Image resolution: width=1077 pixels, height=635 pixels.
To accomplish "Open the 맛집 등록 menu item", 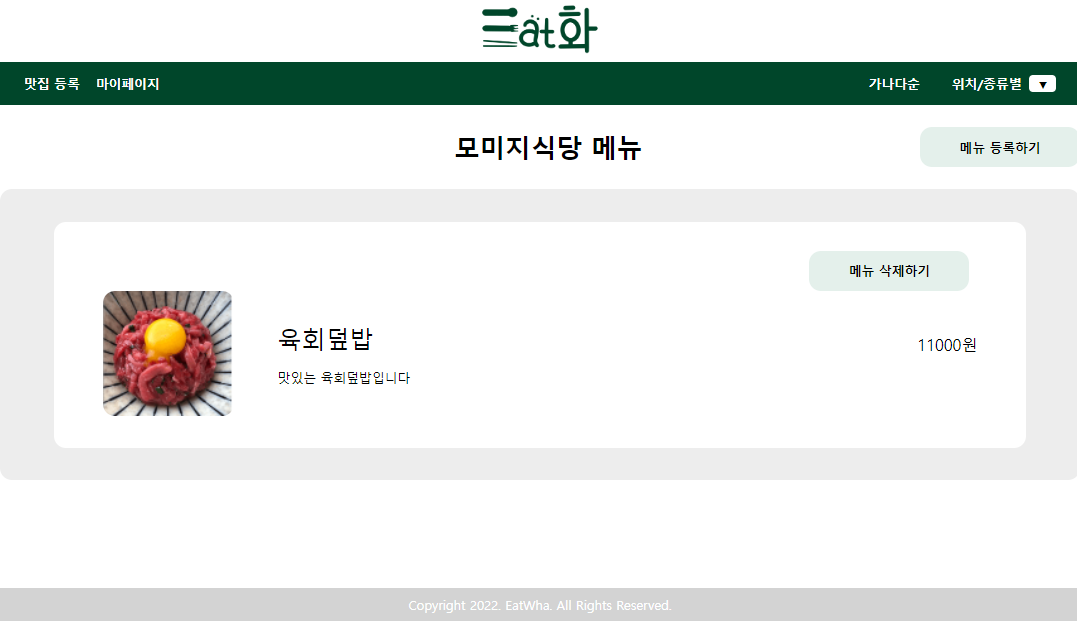I will point(52,84).
